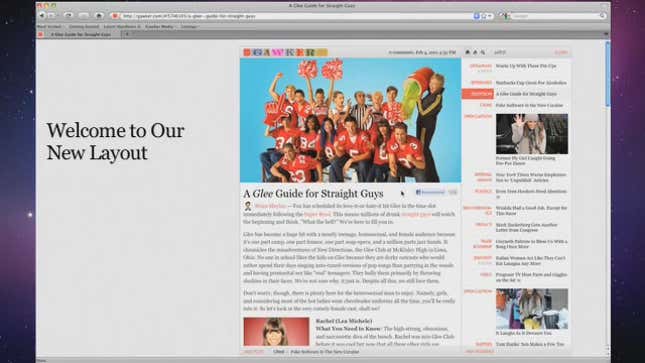Click the first bell-shaped icon in the sidebar header
Screen dimensions: 645x363
(x=467, y=52)
